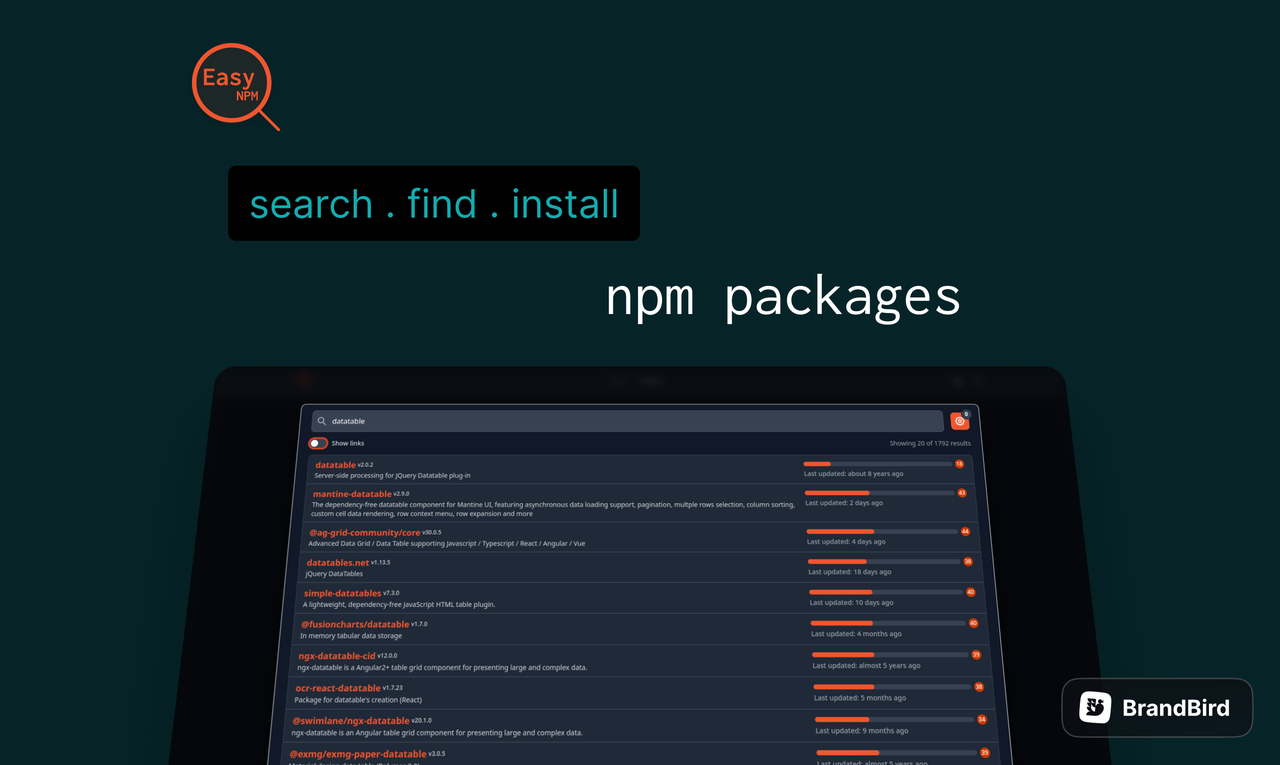Open the mantine-datatable package link
1280x765 pixels.
pyautogui.click(x=352, y=494)
